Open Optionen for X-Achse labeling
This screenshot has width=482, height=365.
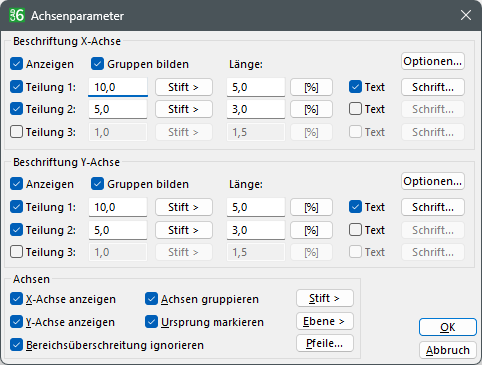tap(433, 61)
